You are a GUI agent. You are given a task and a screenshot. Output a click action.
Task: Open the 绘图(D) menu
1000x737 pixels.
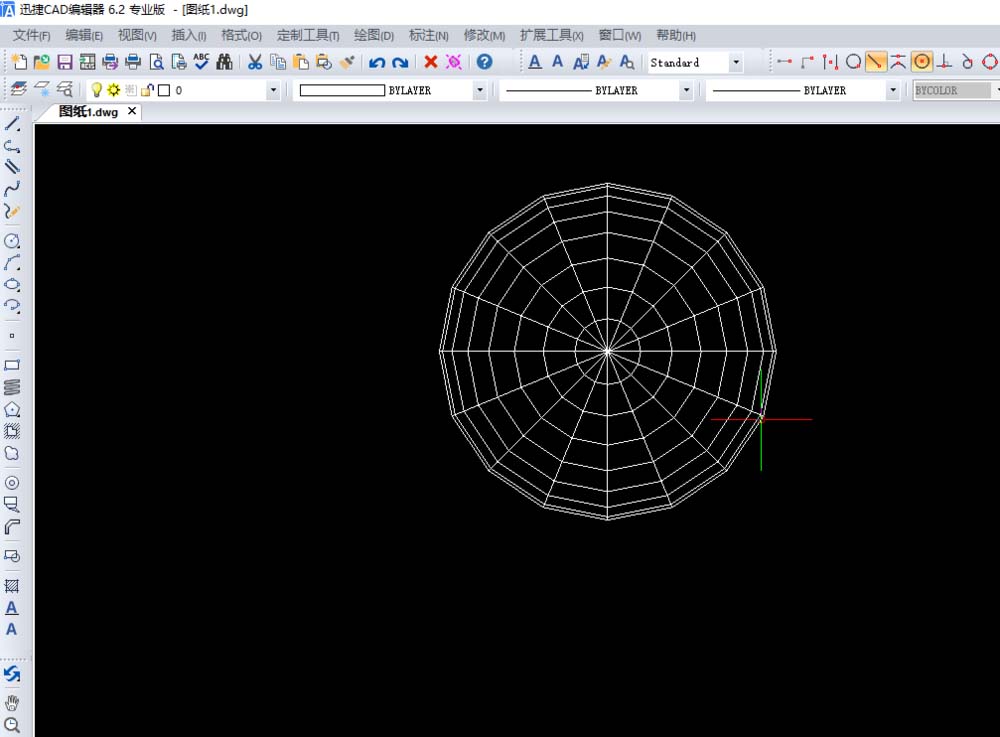click(374, 35)
